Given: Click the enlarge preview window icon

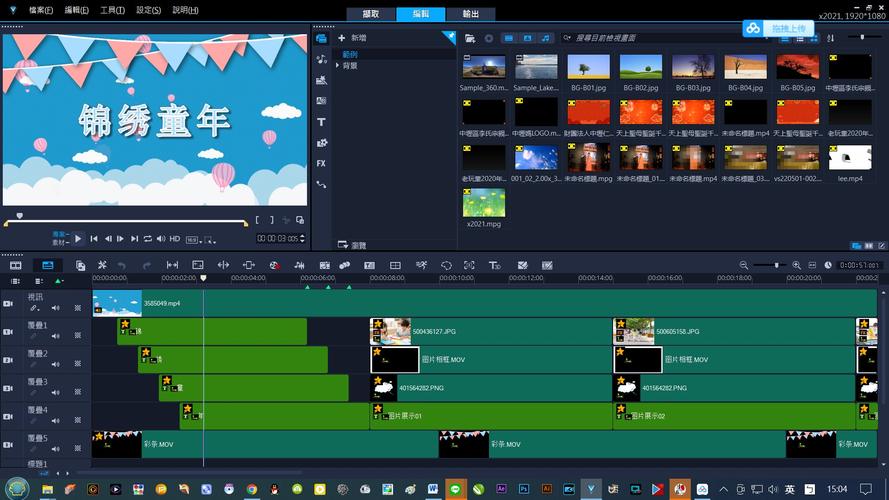Looking at the screenshot, I should click(x=300, y=220).
